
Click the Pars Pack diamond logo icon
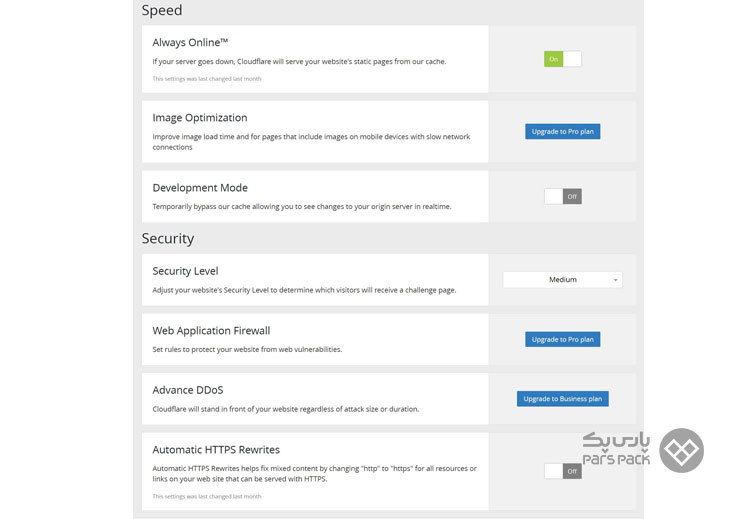[681, 451]
